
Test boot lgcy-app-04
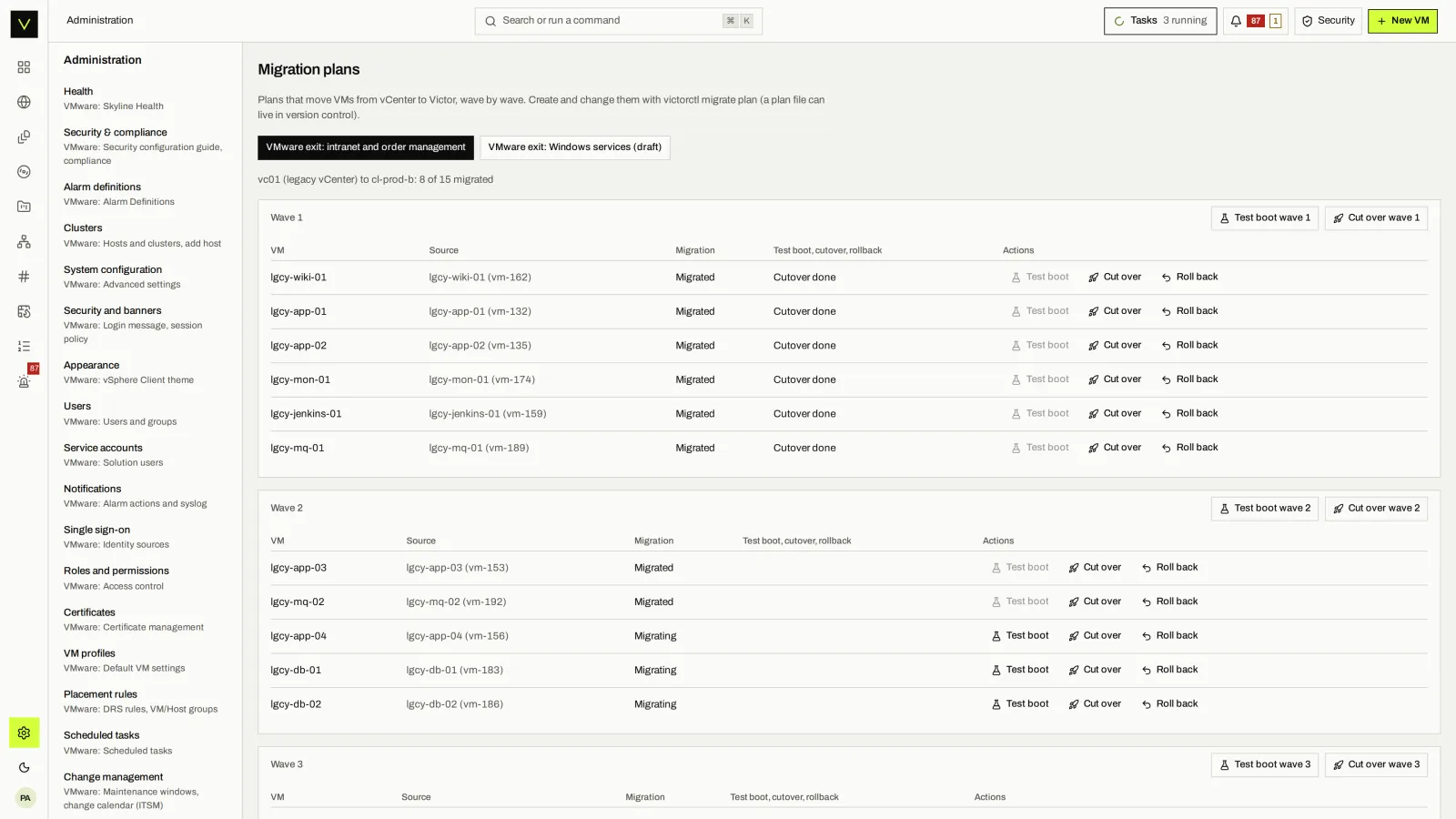click(x=1020, y=636)
